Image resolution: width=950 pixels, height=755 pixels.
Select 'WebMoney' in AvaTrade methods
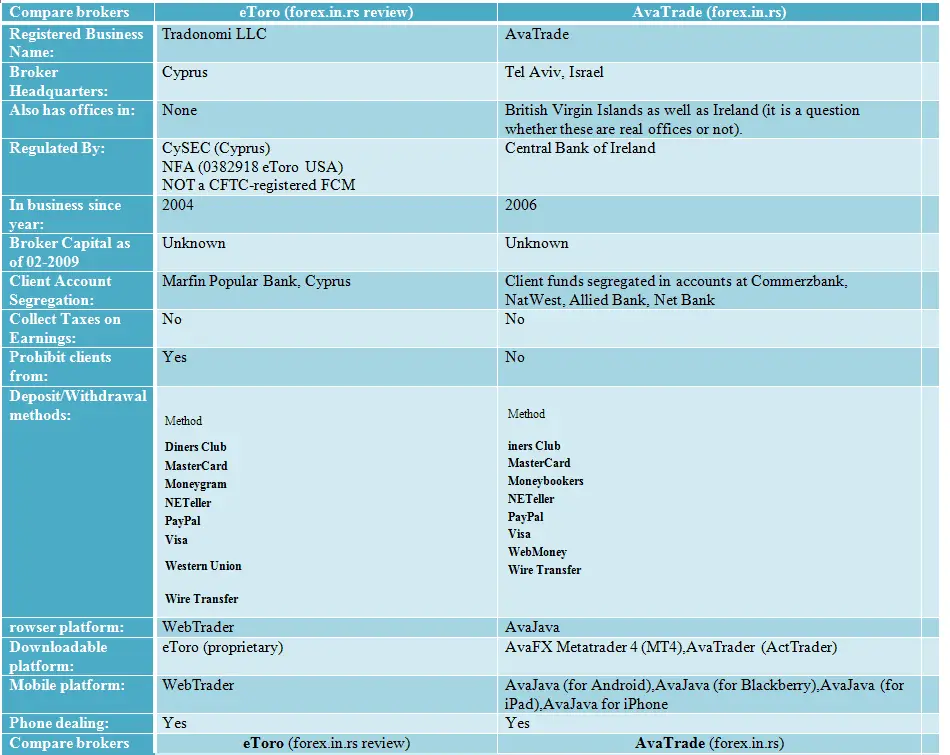click(x=537, y=552)
